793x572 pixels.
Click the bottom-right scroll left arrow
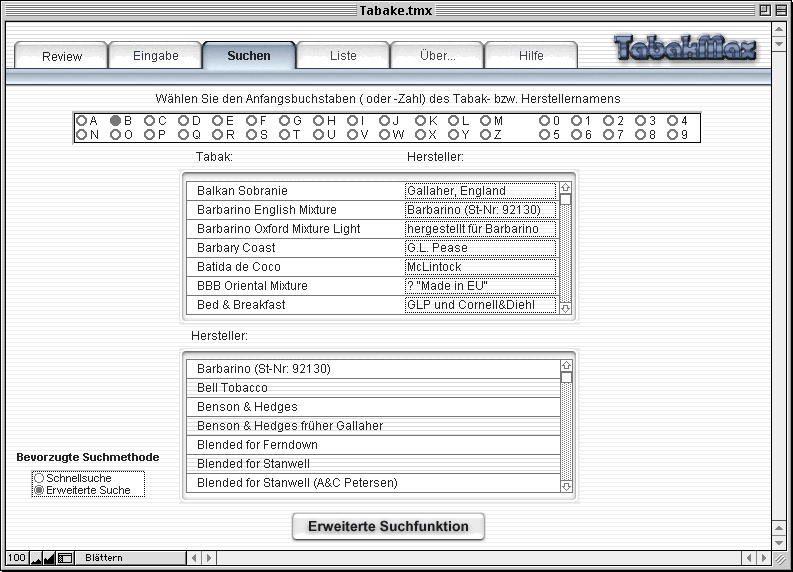(x=749, y=558)
